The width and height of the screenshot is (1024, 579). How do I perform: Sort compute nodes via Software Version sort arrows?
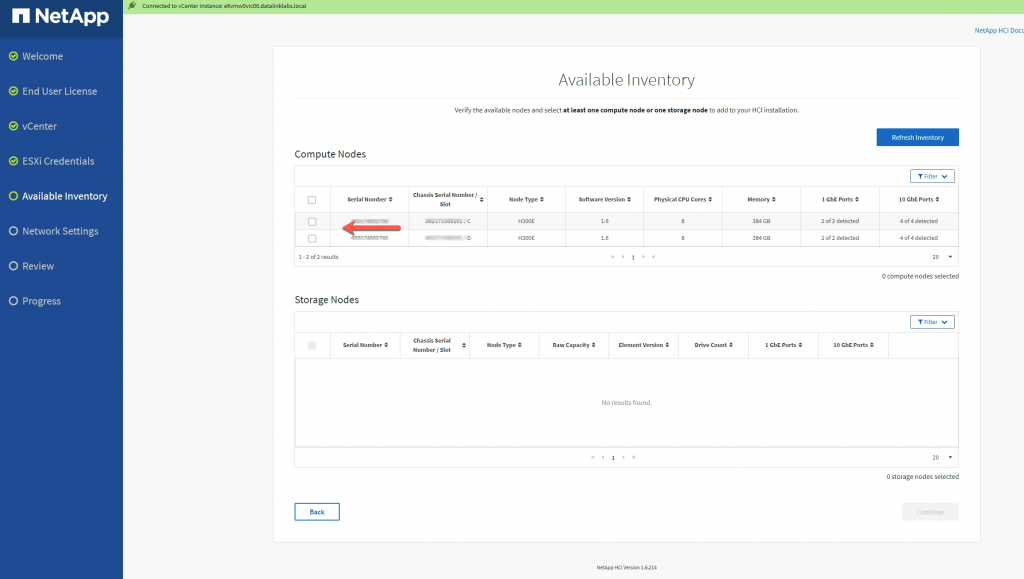(629, 199)
